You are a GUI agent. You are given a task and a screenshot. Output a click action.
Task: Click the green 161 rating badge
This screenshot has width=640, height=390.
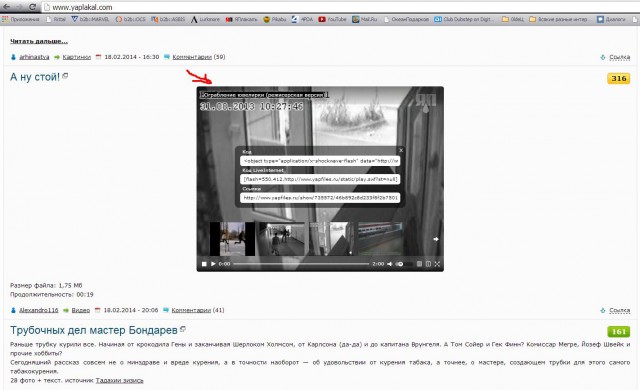click(619, 332)
